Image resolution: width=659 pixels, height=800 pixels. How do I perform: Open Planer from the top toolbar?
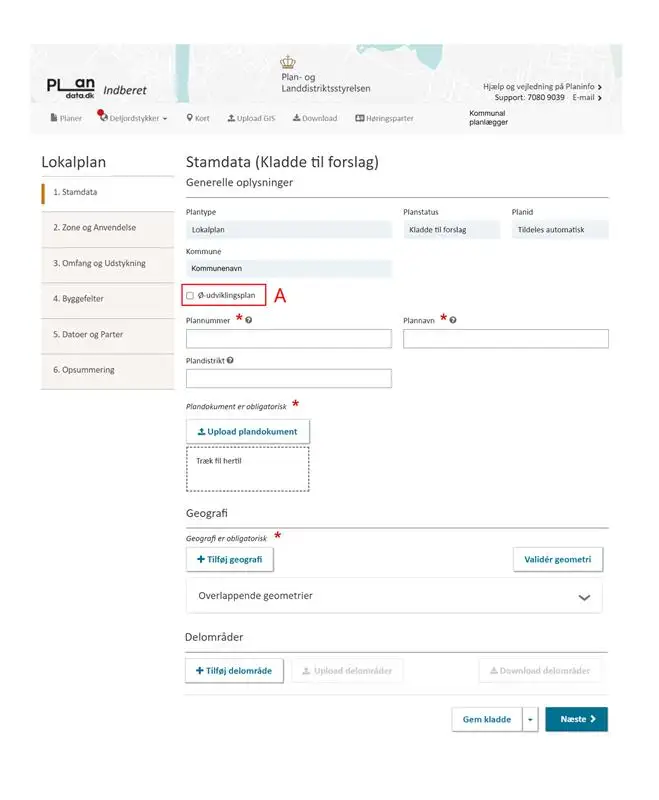[x=66, y=118]
